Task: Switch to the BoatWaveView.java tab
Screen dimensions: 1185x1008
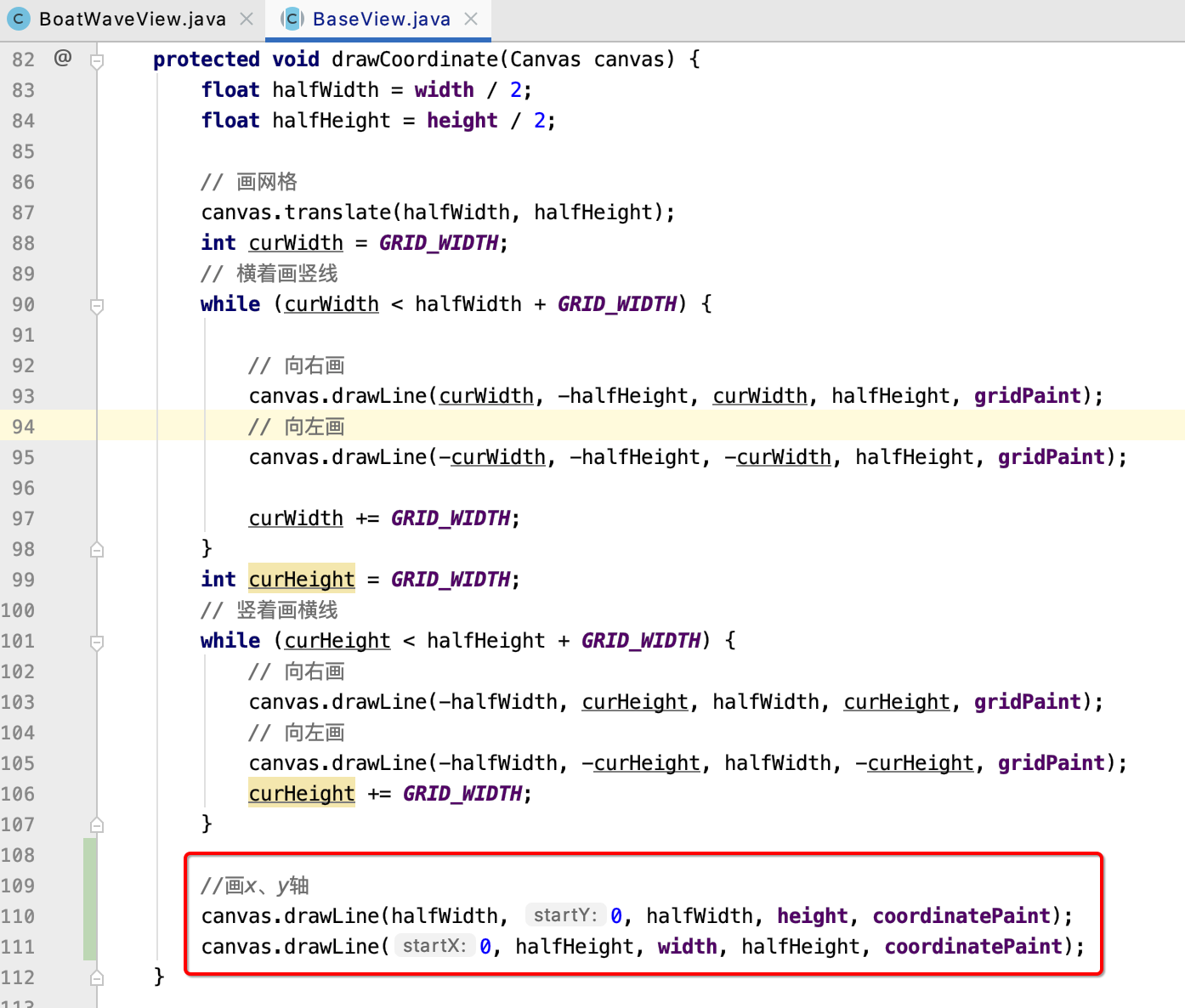Action: click(132, 19)
